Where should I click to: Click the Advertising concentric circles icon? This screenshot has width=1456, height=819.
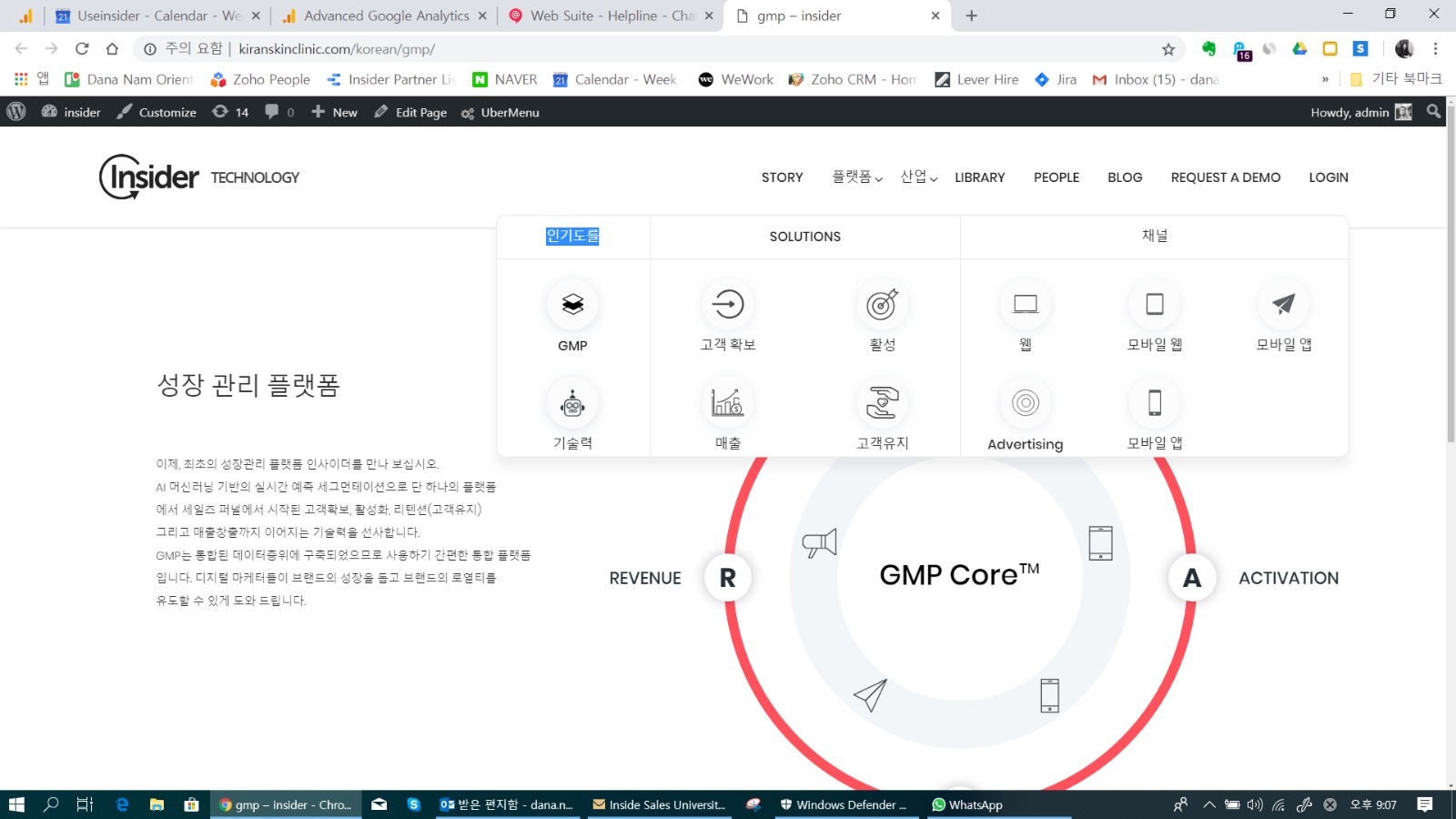(1026, 402)
